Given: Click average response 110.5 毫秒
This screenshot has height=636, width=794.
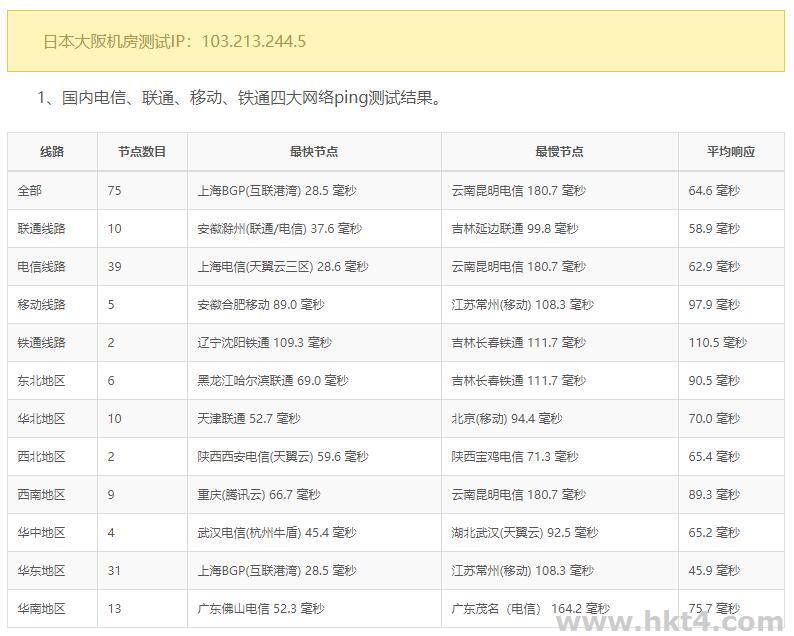Looking at the screenshot, I should tap(718, 342).
